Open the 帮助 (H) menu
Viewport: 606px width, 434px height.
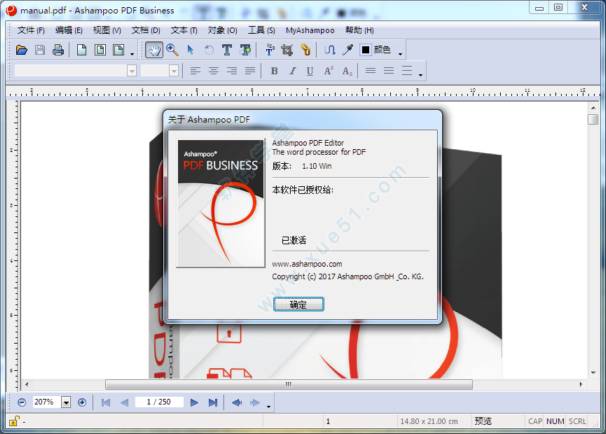359,30
